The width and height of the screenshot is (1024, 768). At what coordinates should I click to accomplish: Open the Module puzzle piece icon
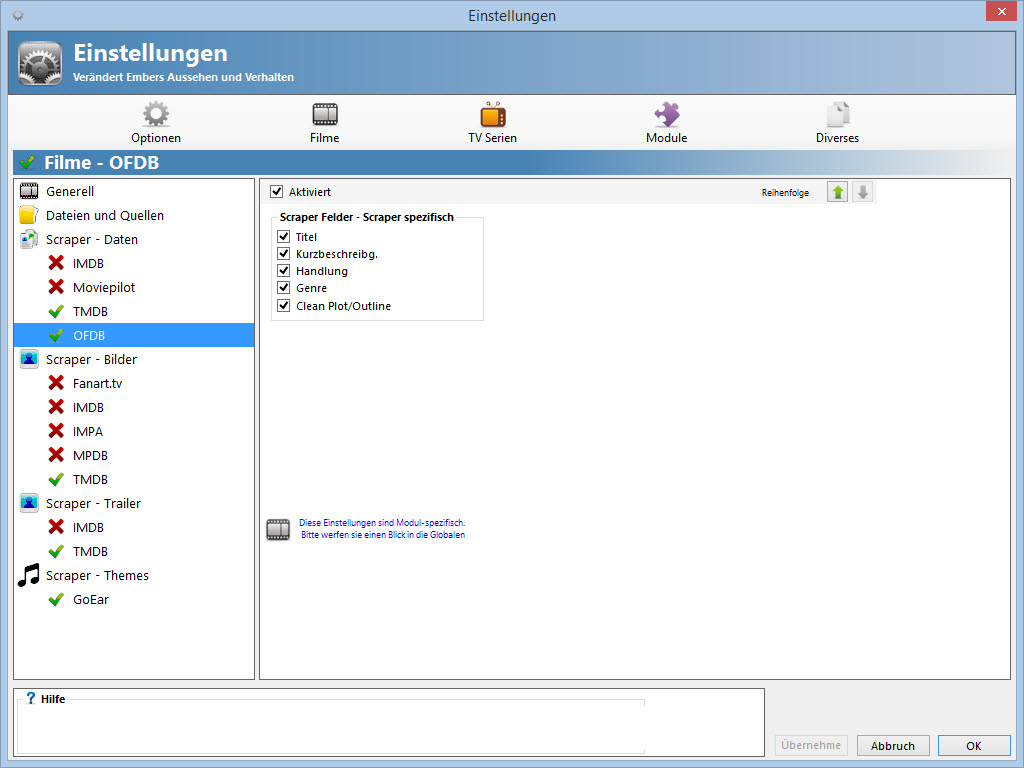click(x=667, y=114)
